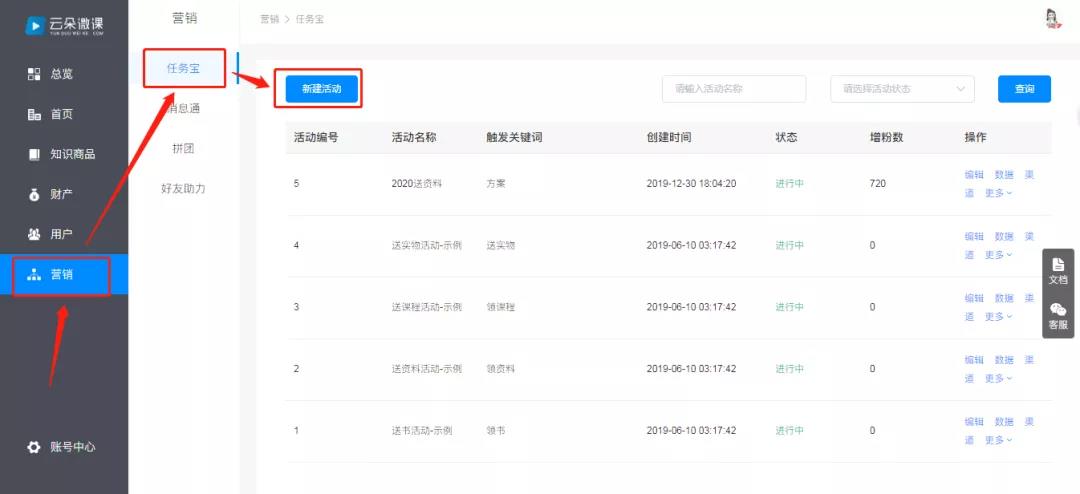Click keyword cell 领资料
Screen dimensions: 1080x494
[x=501, y=369]
